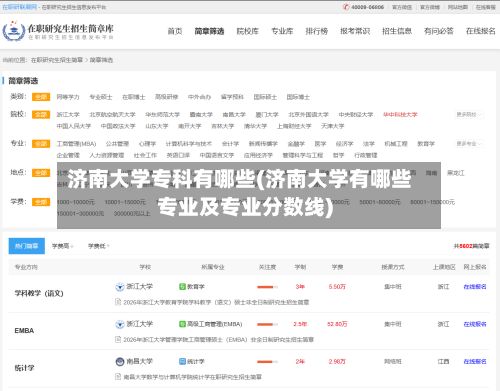The height and width of the screenshot is (391, 500).
Task: Filter schools by 中国人民大学
Action: coord(74,126)
